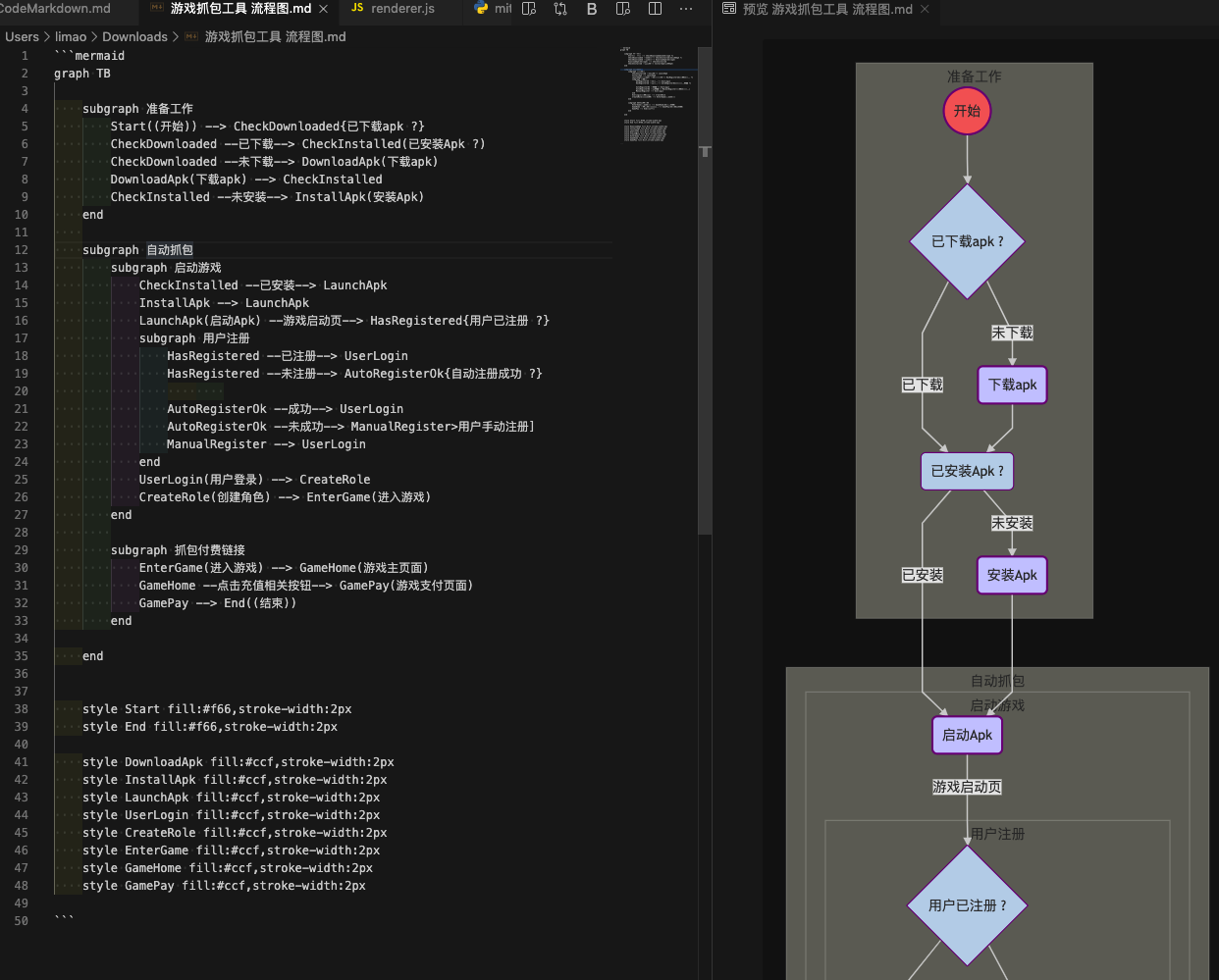This screenshot has height=980, width=1219.
Task: Click line 4 'subgraph 准备工作'
Action: click(137, 109)
